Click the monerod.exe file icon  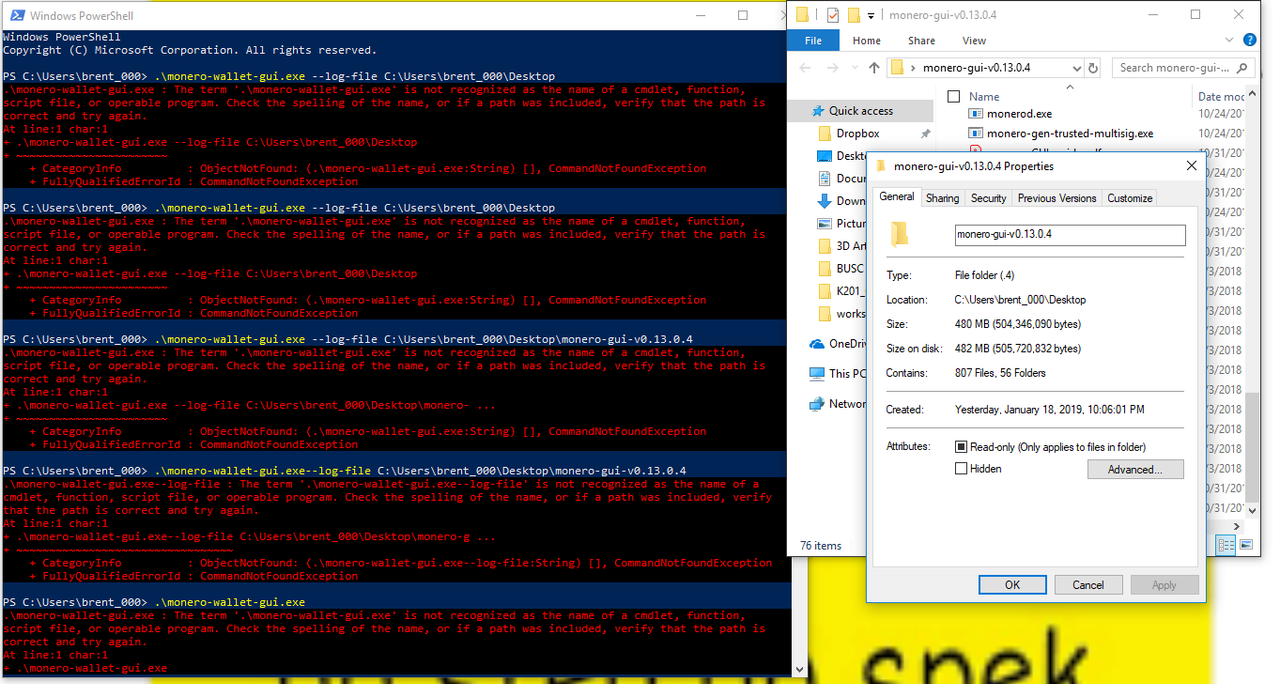coord(976,114)
